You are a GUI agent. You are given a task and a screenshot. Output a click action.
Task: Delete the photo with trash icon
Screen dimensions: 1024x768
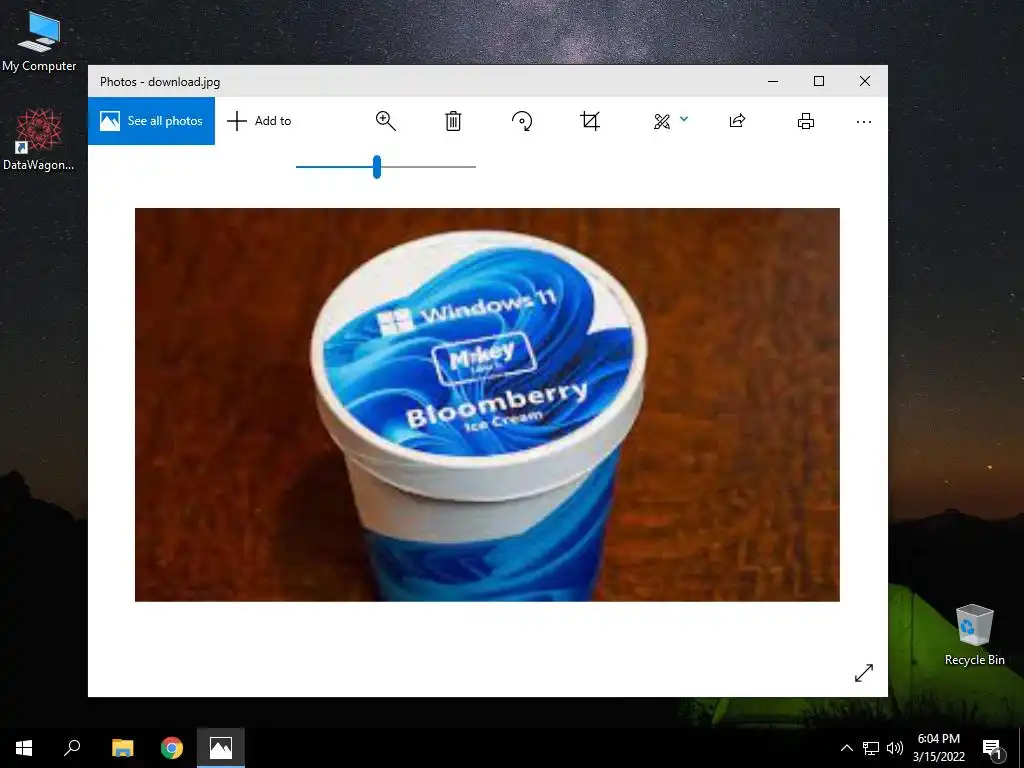[x=453, y=121]
